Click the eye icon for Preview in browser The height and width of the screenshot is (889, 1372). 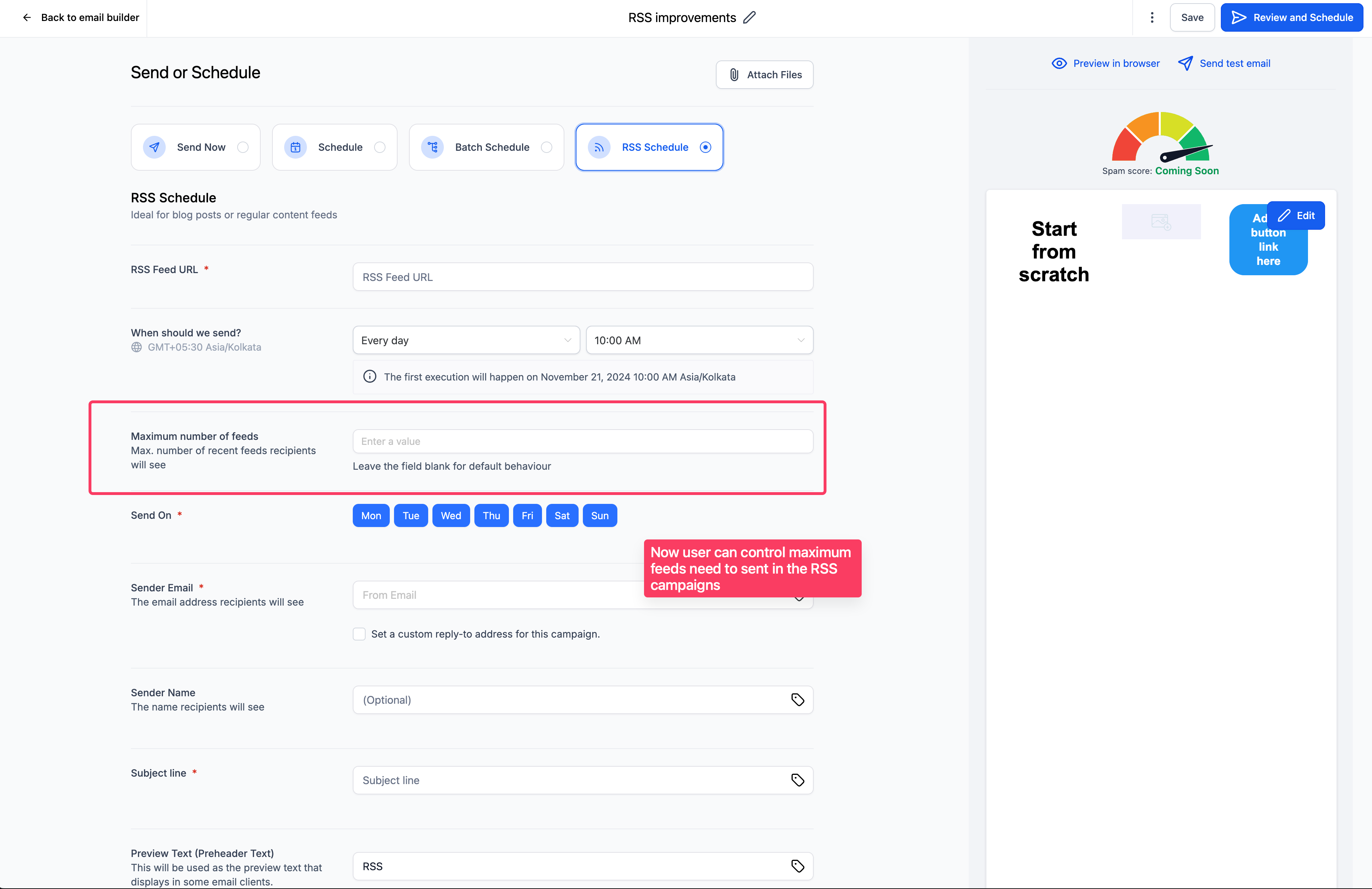1059,63
